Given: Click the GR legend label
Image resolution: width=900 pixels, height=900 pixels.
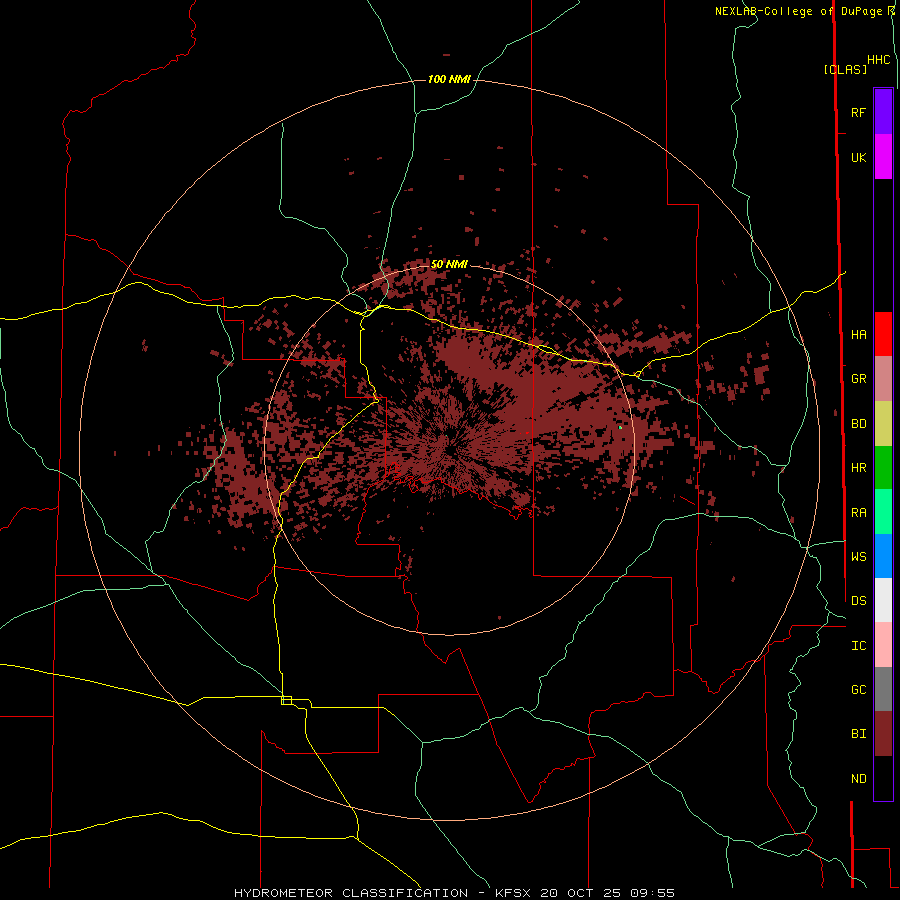Looking at the screenshot, I should pyautogui.click(x=858, y=379).
